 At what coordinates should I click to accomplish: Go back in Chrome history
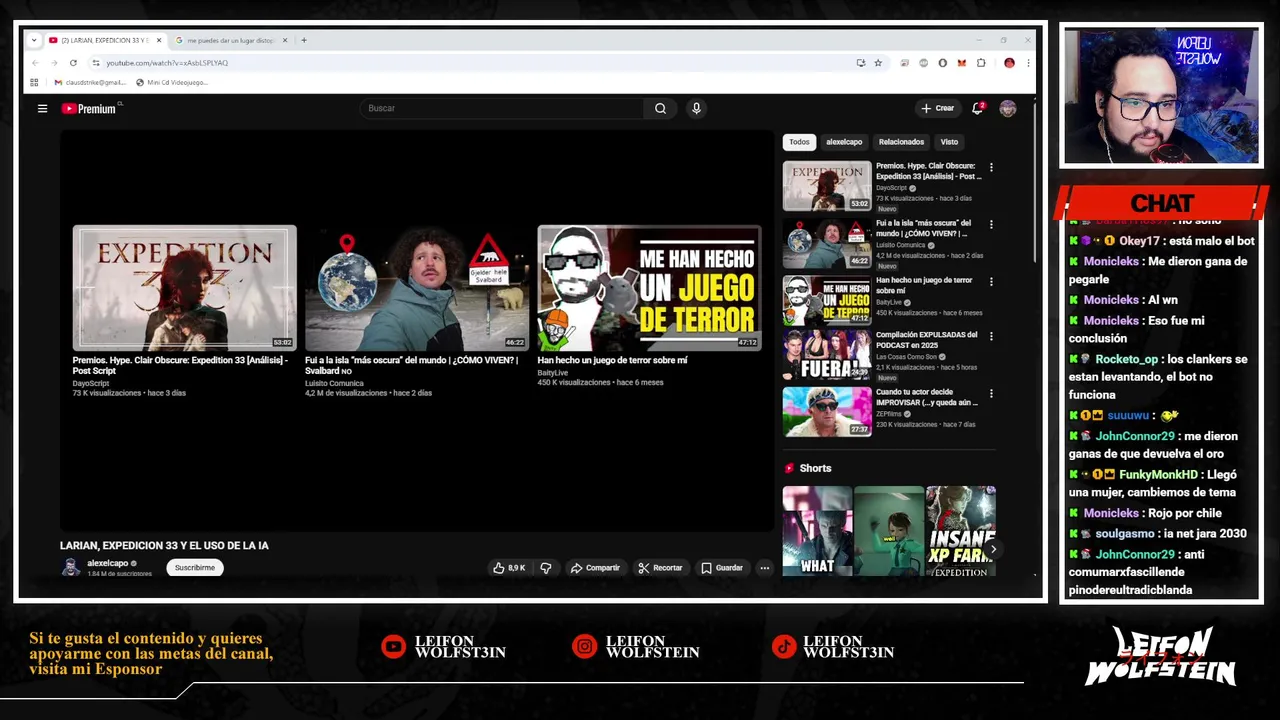[x=35, y=62]
